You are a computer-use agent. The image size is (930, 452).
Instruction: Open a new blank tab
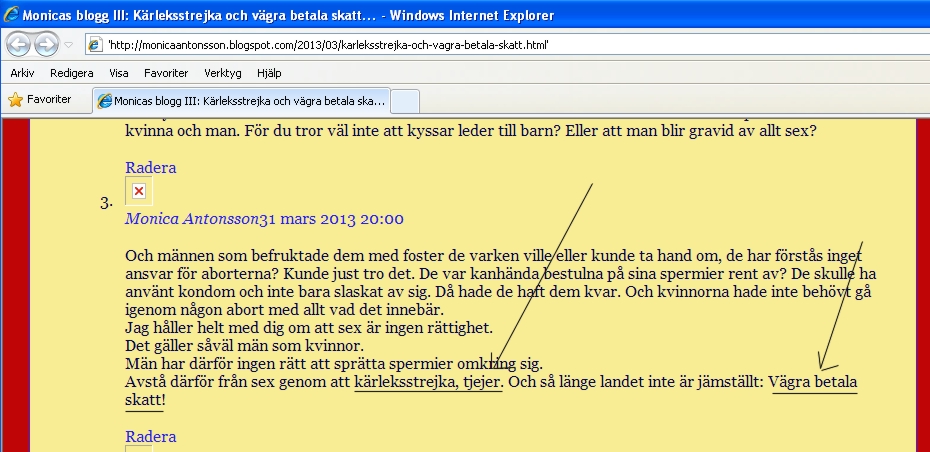[406, 101]
